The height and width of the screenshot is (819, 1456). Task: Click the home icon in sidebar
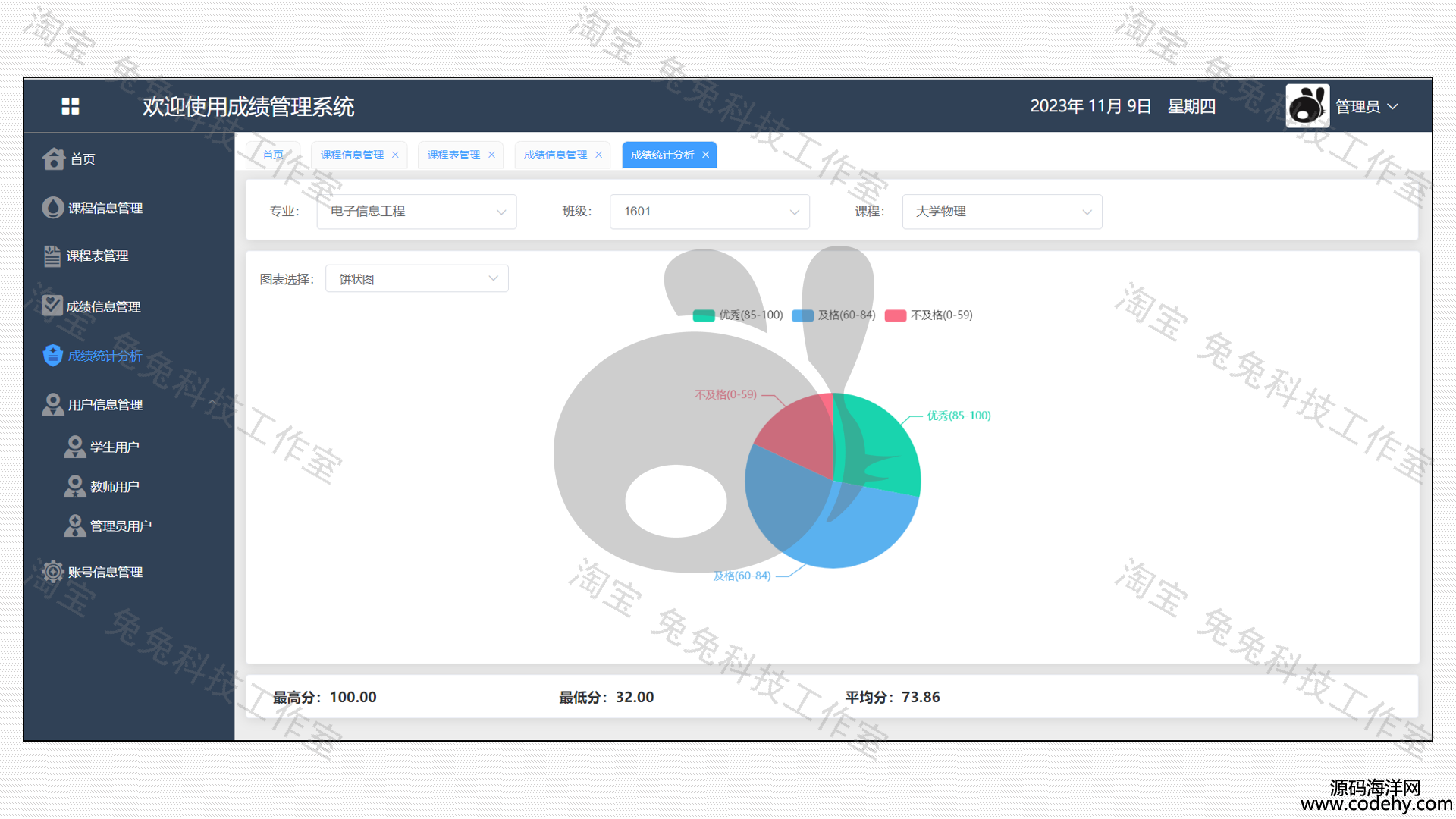pos(54,158)
